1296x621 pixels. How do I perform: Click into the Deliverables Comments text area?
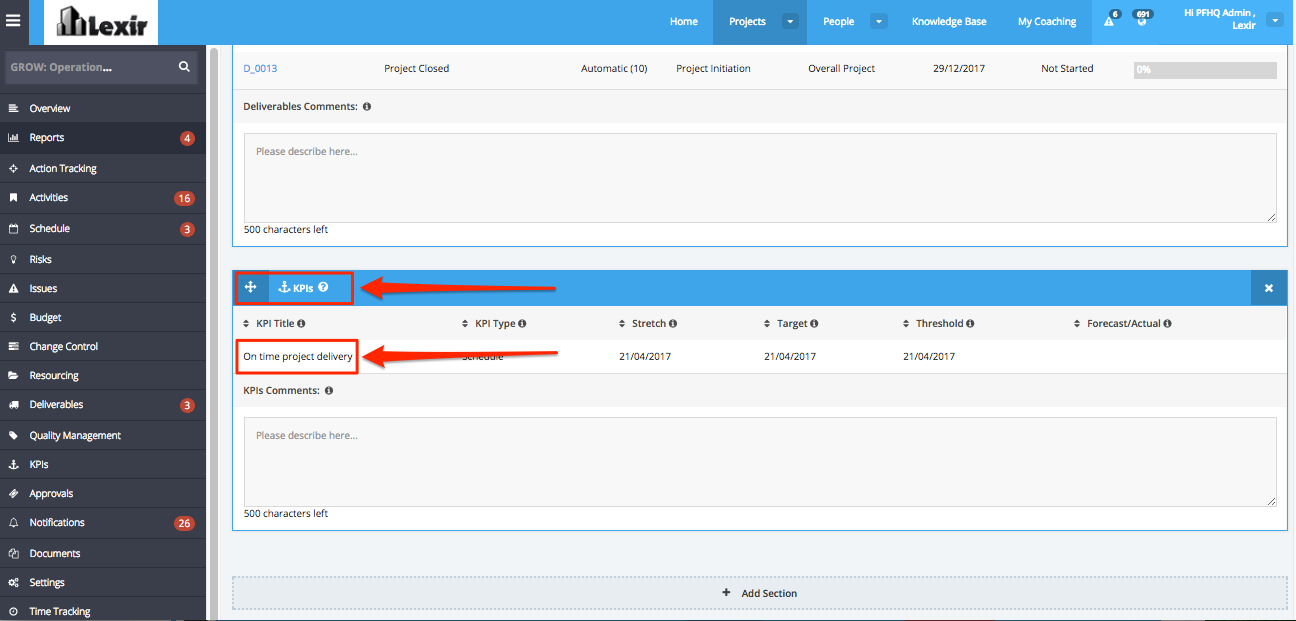point(760,178)
